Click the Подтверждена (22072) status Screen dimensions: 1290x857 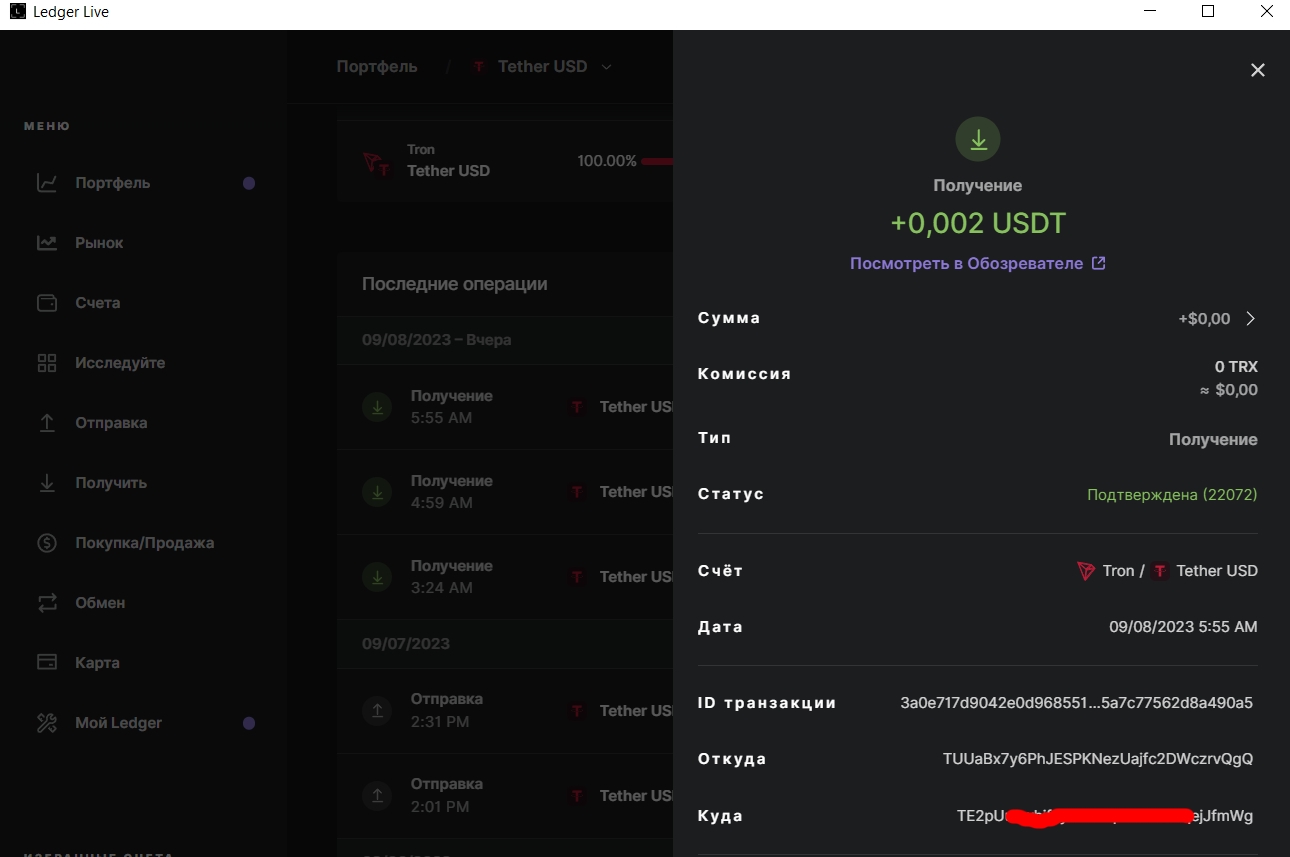click(x=1172, y=495)
